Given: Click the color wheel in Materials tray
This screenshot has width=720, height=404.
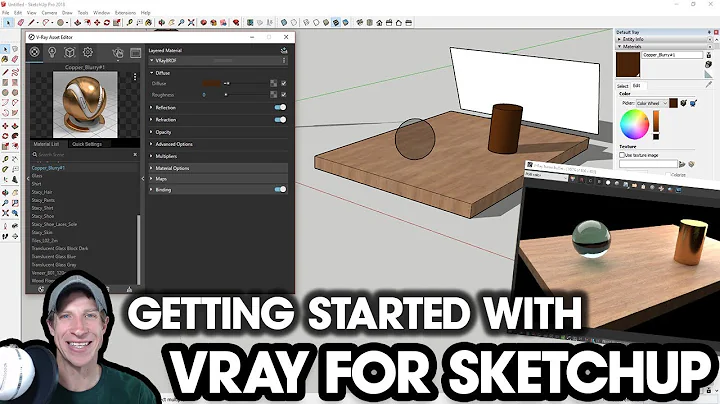Looking at the screenshot, I should click(x=635, y=124).
